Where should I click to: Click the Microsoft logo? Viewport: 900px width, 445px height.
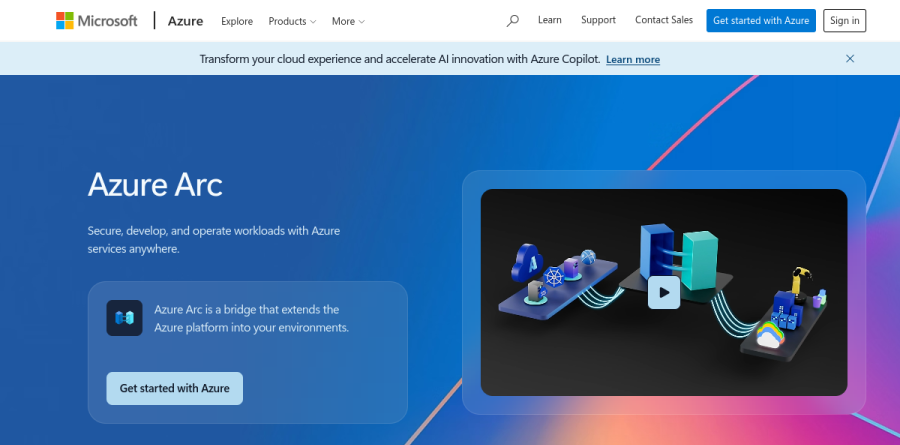(x=96, y=21)
